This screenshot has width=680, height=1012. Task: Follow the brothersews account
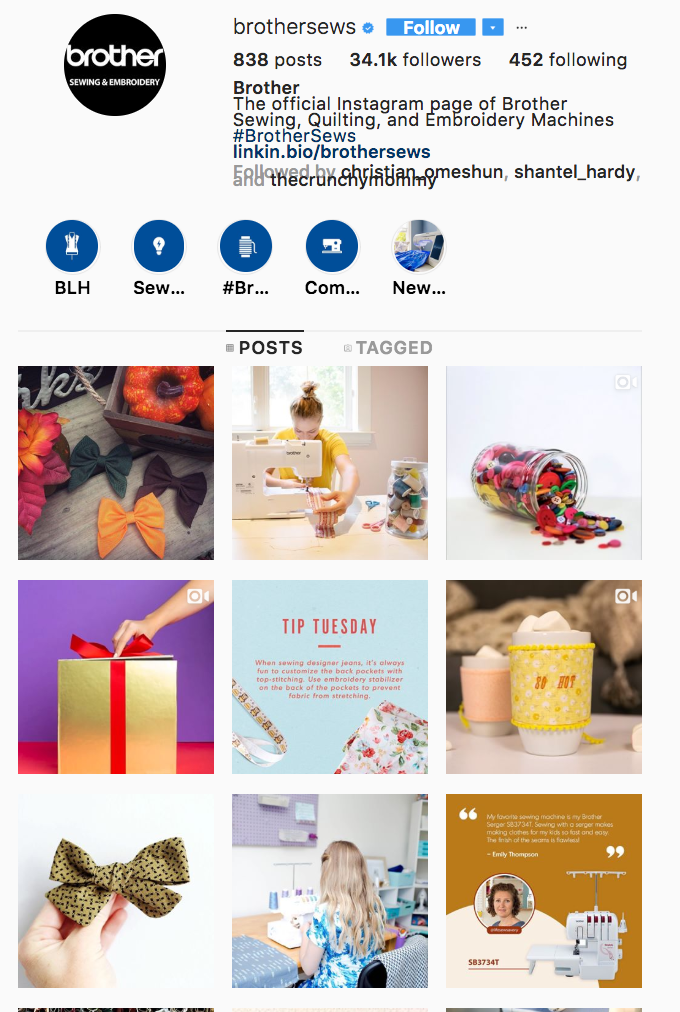(x=431, y=28)
